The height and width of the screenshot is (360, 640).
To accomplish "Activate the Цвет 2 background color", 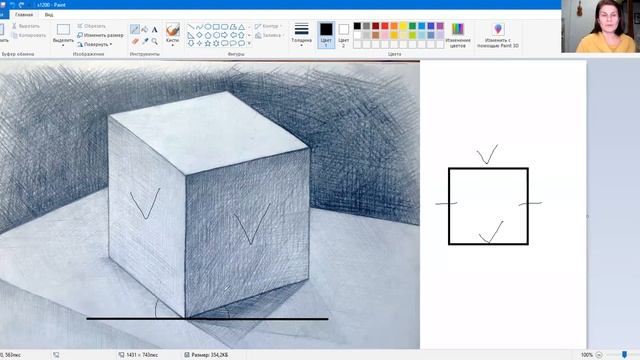I will [344, 35].
